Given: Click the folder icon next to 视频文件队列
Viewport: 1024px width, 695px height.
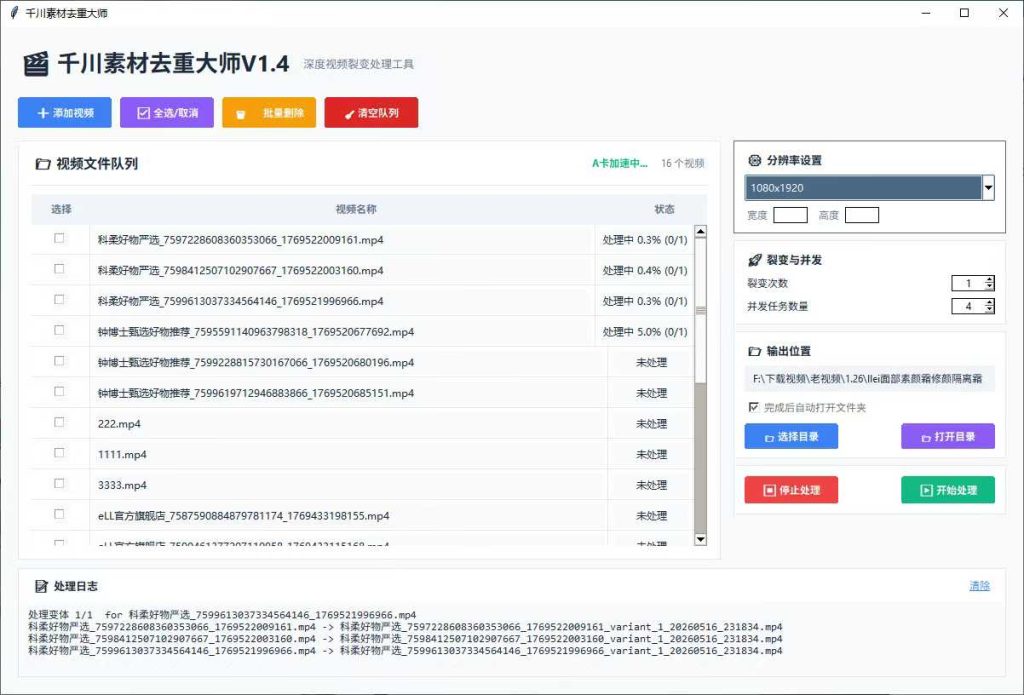Looking at the screenshot, I should 42,164.
